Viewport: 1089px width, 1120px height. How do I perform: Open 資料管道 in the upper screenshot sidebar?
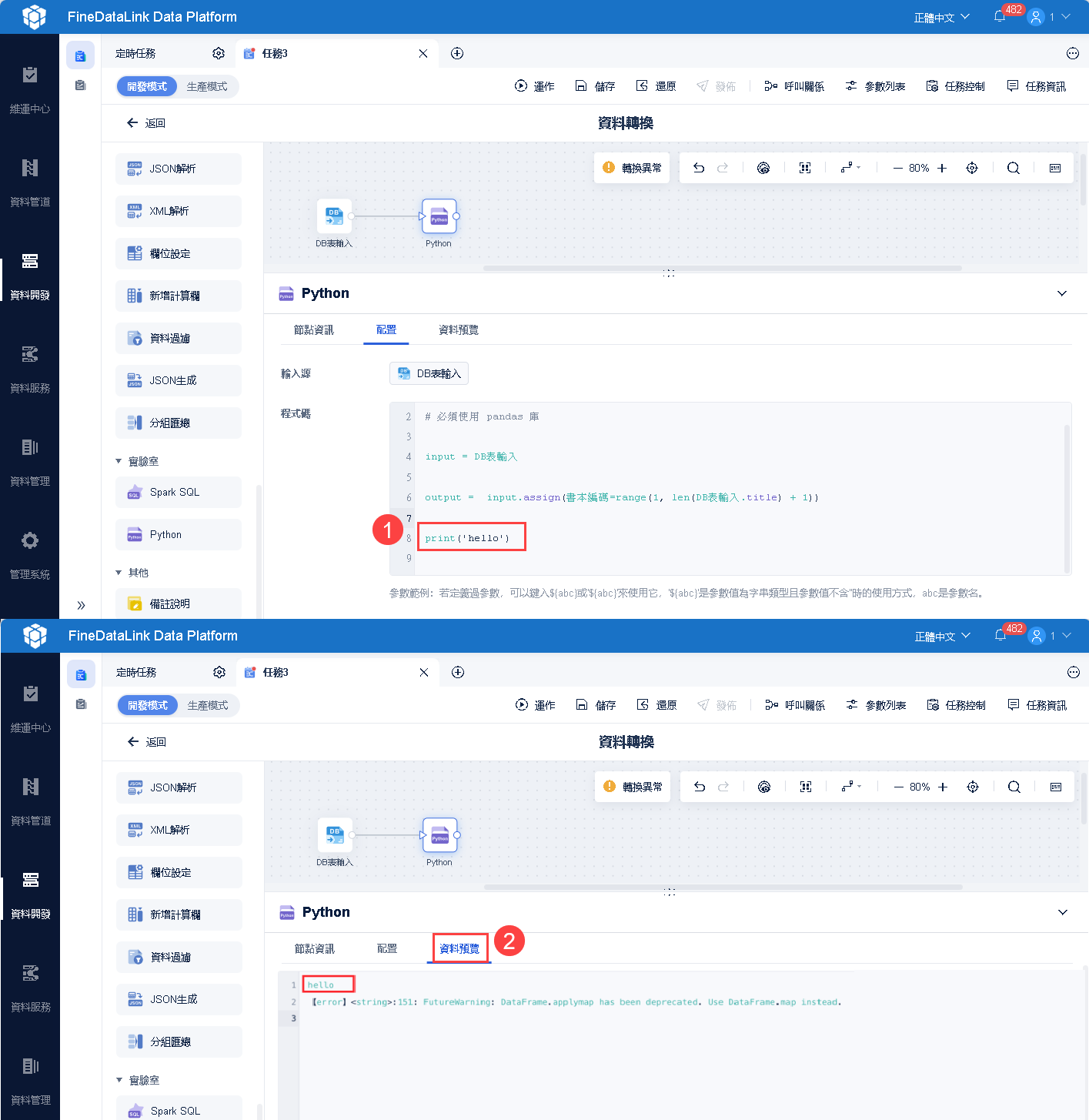pos(30,183)
